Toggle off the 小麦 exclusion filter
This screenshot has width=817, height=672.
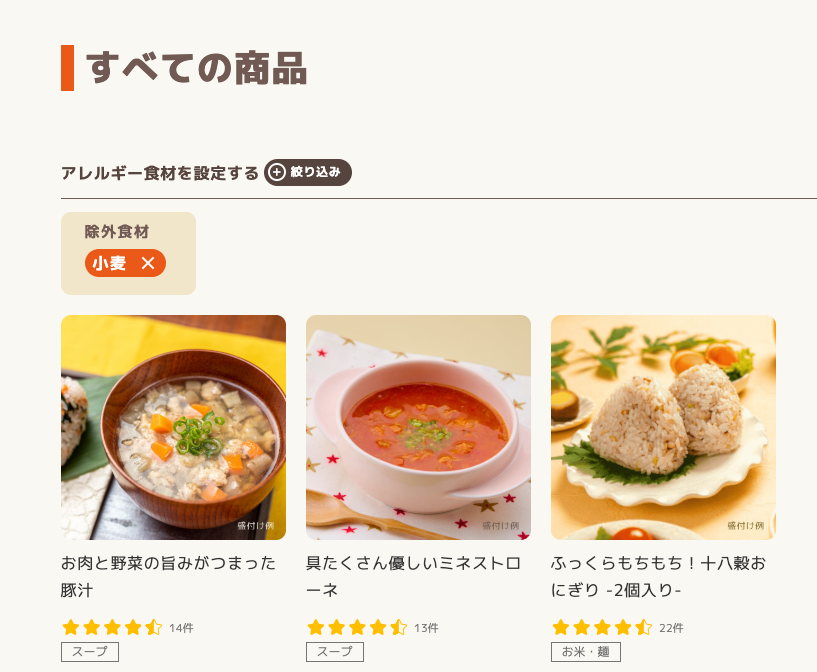tap(125, 264)
